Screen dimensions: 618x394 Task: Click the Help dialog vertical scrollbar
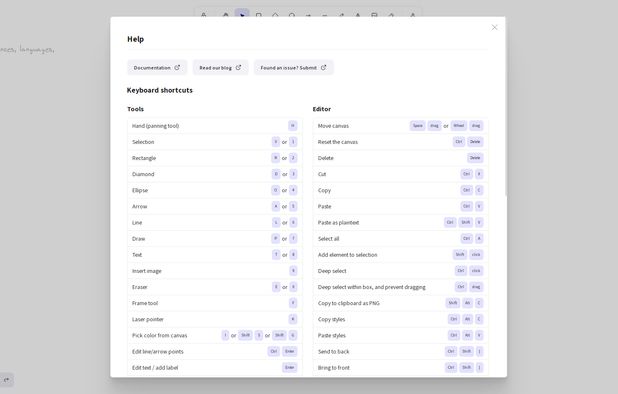(x=506, y=106)
